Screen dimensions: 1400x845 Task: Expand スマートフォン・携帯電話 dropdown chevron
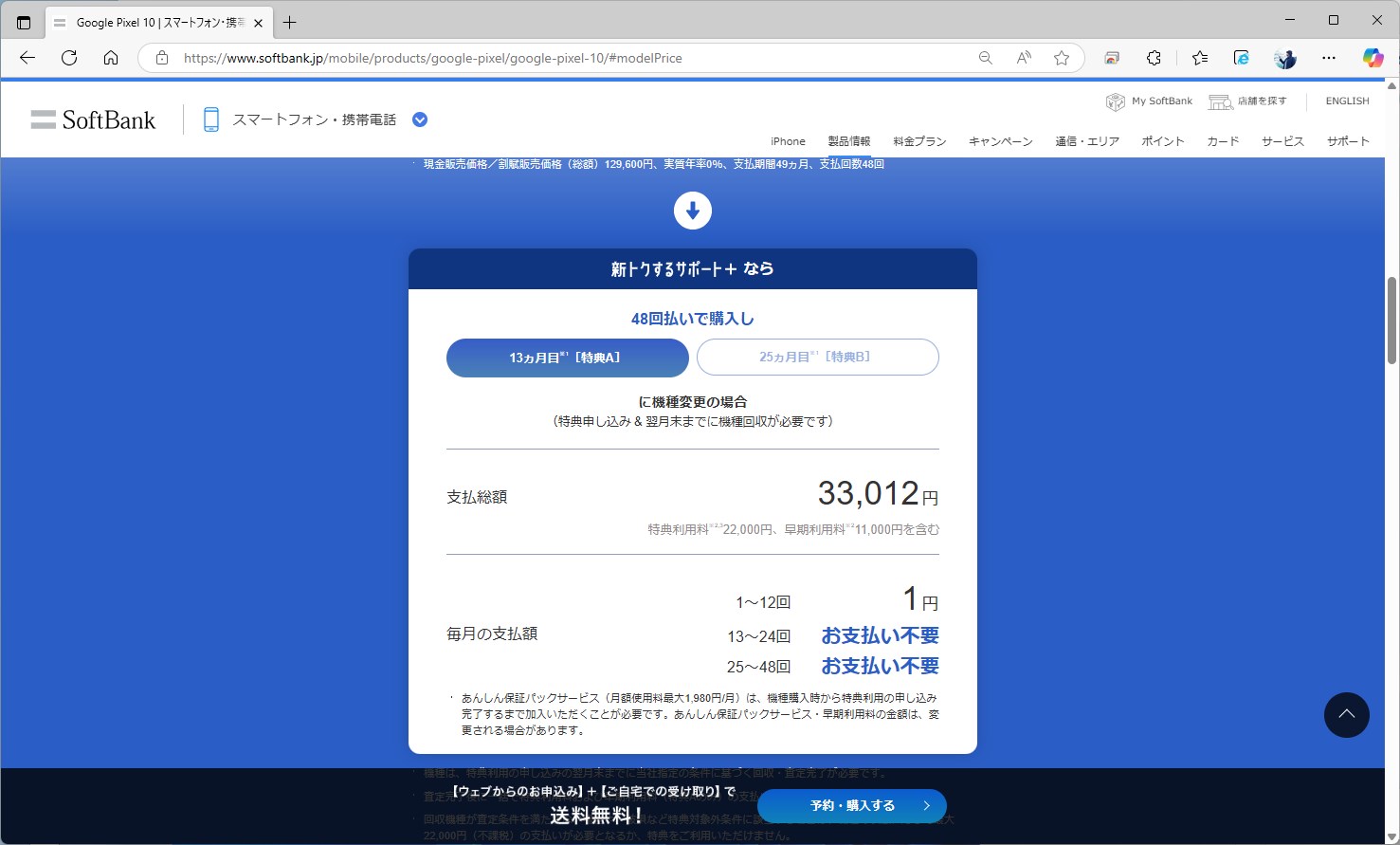420,119
